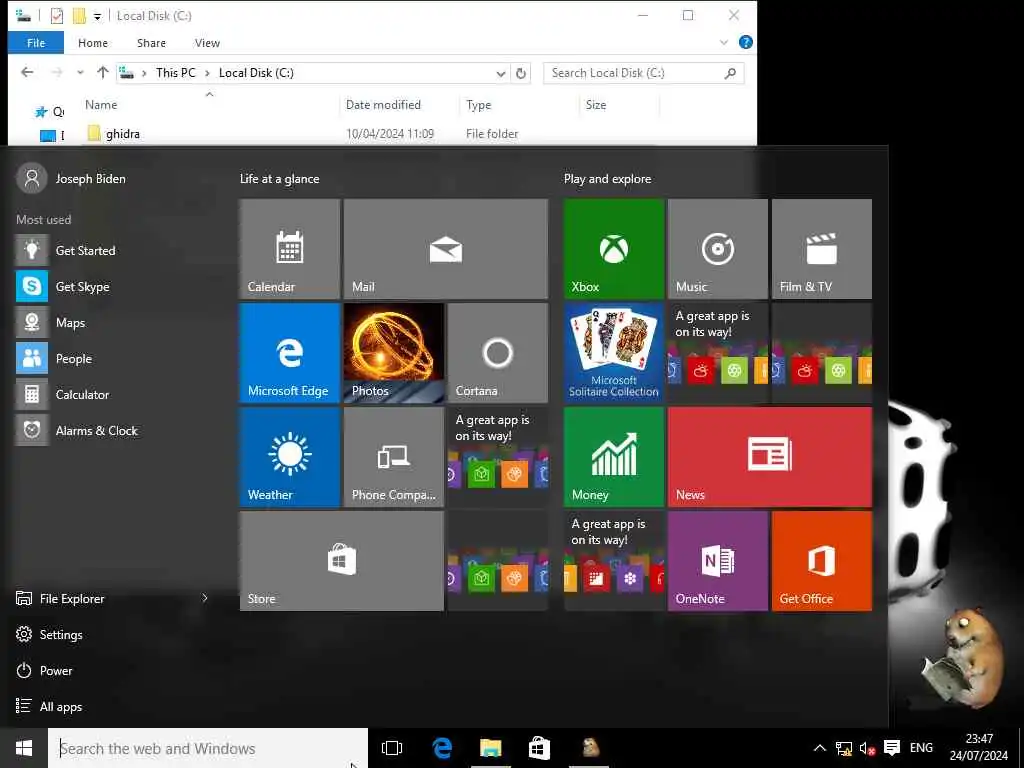Open Task View on taskbar
The height and width of the screenshot is (768, 1024).
(x=392, y=748)
